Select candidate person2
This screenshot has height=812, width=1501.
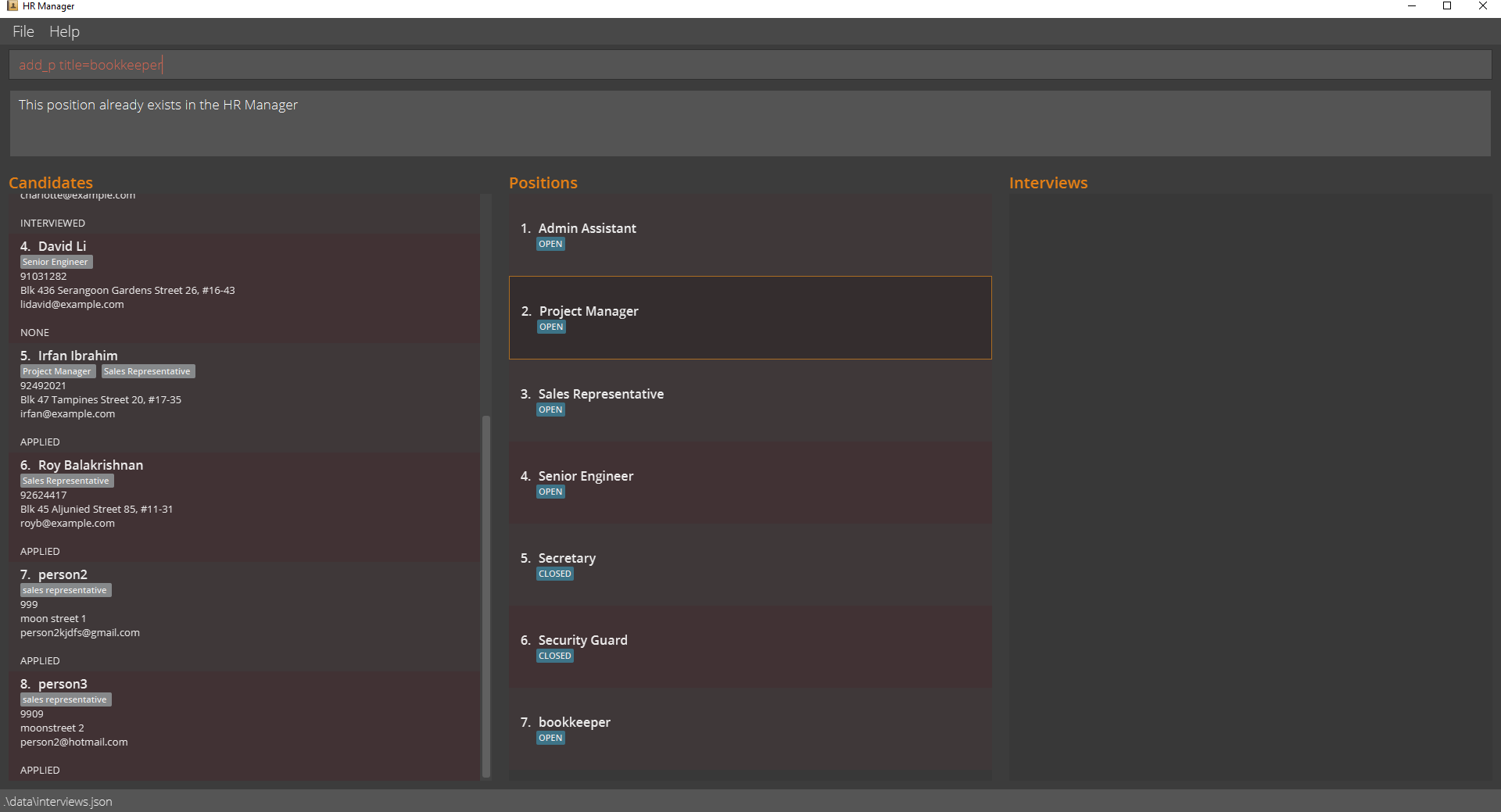245,616
